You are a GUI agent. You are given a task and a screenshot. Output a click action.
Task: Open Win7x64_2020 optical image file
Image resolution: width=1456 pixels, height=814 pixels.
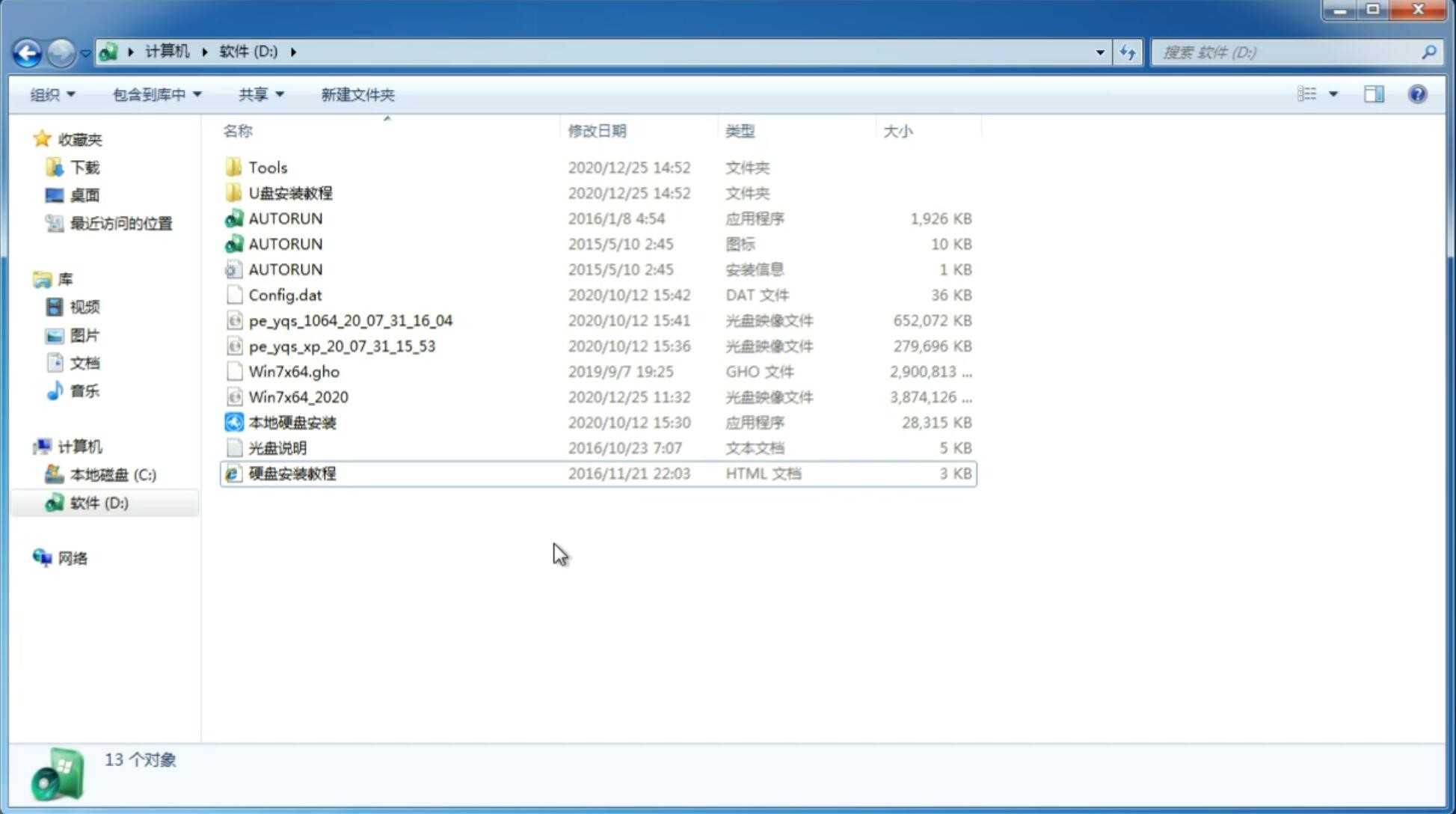point(297,397)
